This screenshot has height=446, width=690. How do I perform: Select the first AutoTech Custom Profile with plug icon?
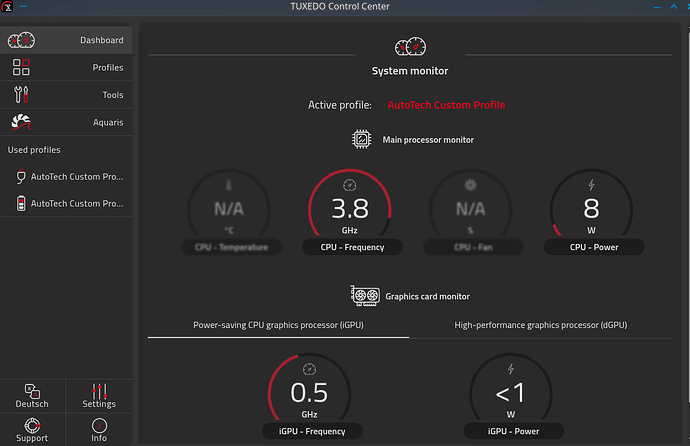coord(66,177)
